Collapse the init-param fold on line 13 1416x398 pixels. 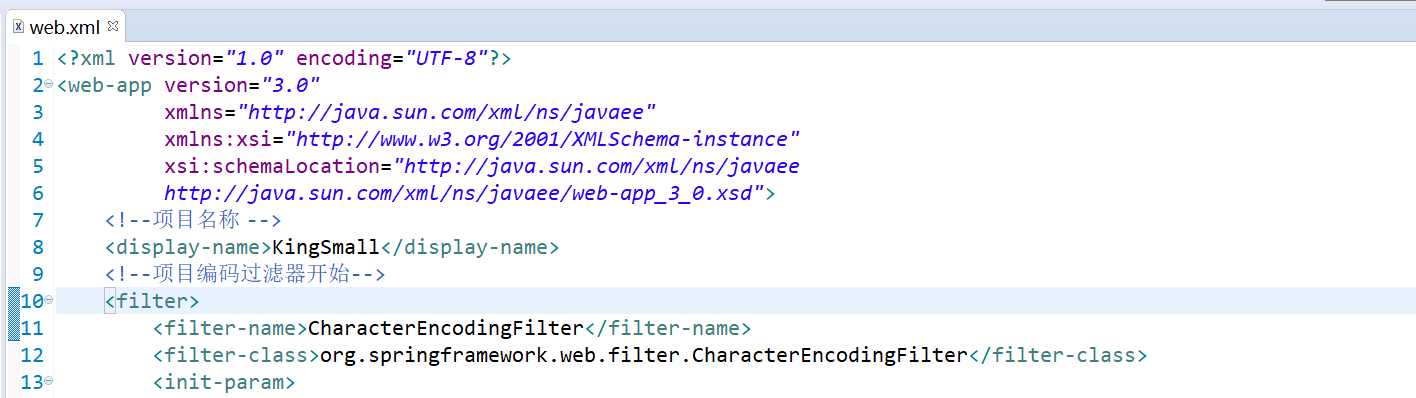pyautogui.click(x=48, y=381)
